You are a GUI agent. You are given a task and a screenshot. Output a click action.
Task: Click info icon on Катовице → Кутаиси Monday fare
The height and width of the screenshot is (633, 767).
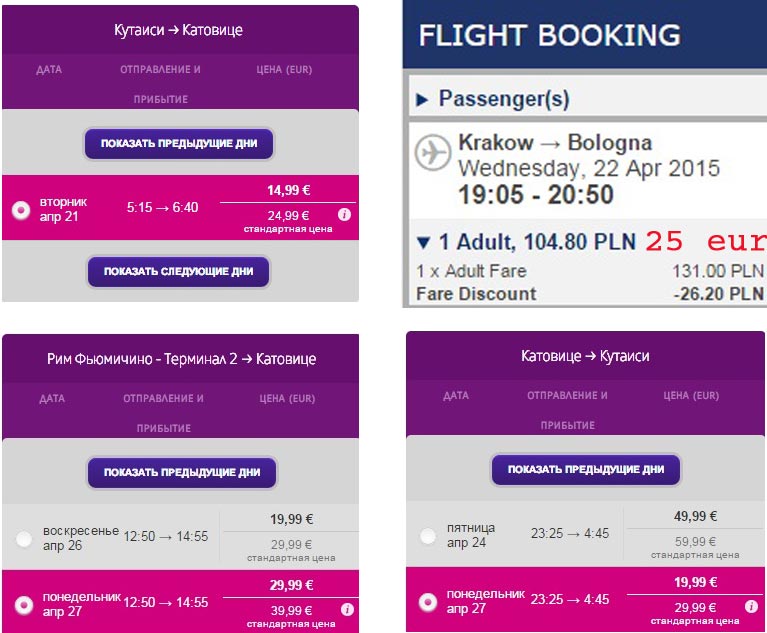[x=751, y=606]
